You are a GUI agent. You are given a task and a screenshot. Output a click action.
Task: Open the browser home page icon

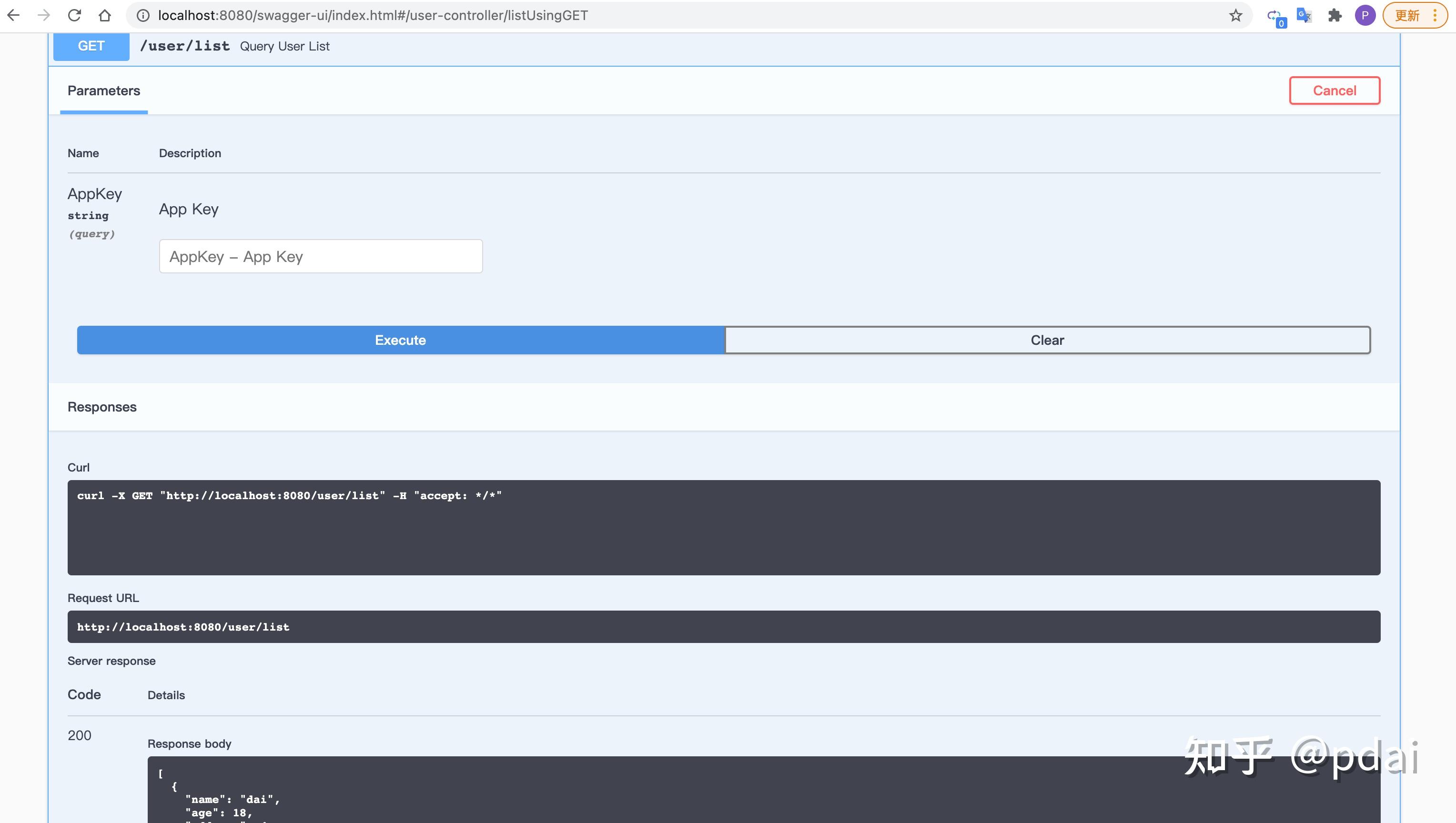pos(105,15)
